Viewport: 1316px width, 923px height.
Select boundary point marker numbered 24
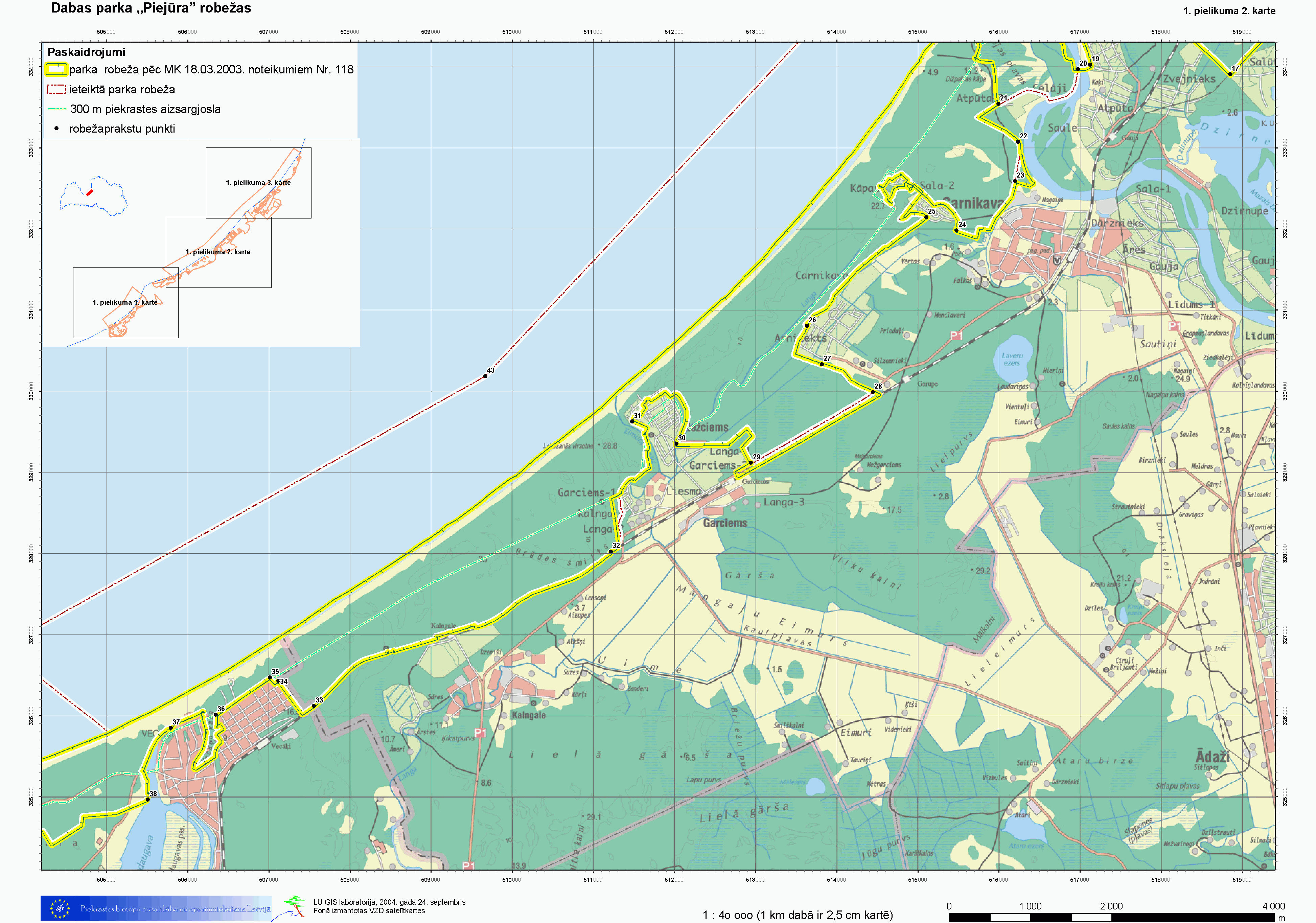click(956, 230)
